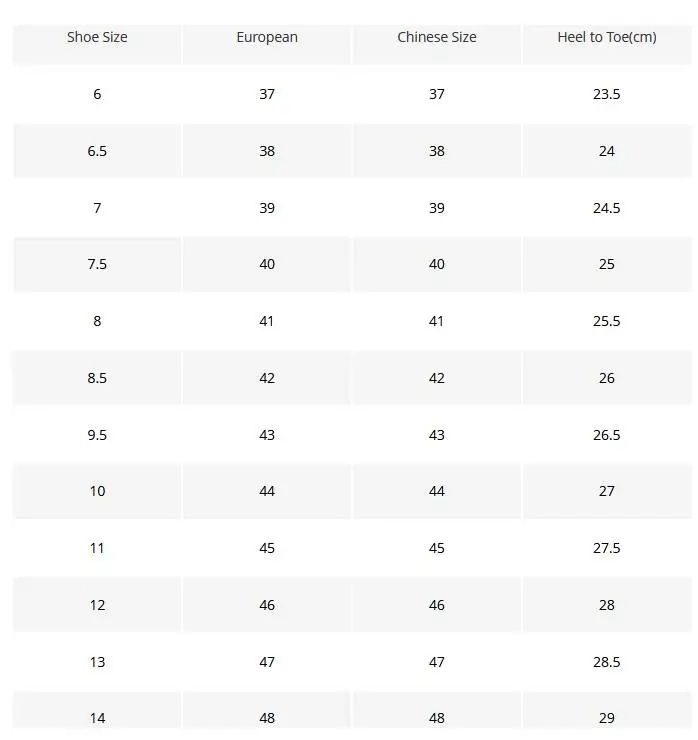The height and width of the screenshot is (740, 698).
Task: Click shoe size 8.5 cell
Action: [x=97, y=378]
